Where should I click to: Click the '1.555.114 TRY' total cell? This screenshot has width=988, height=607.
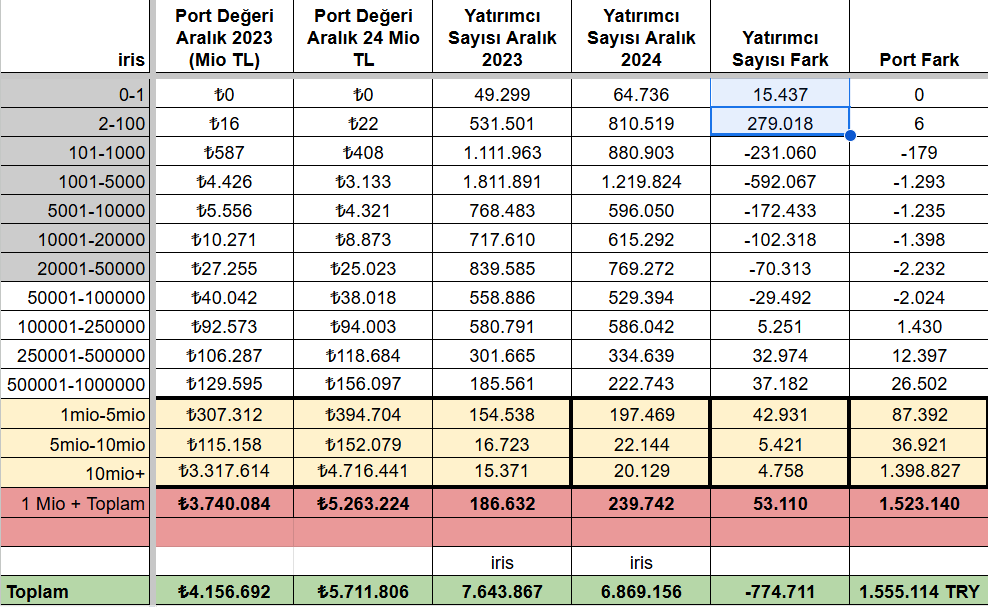919,591
